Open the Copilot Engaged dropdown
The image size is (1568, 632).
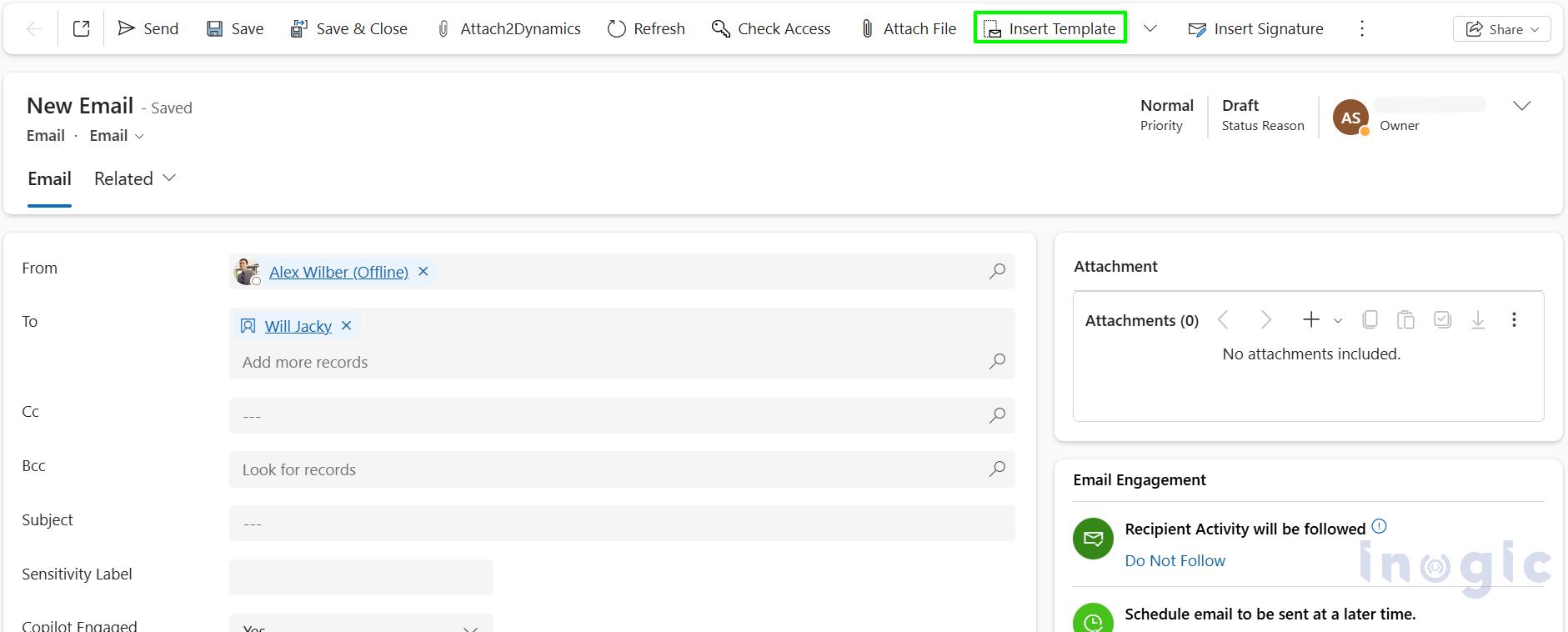[361, 624]
